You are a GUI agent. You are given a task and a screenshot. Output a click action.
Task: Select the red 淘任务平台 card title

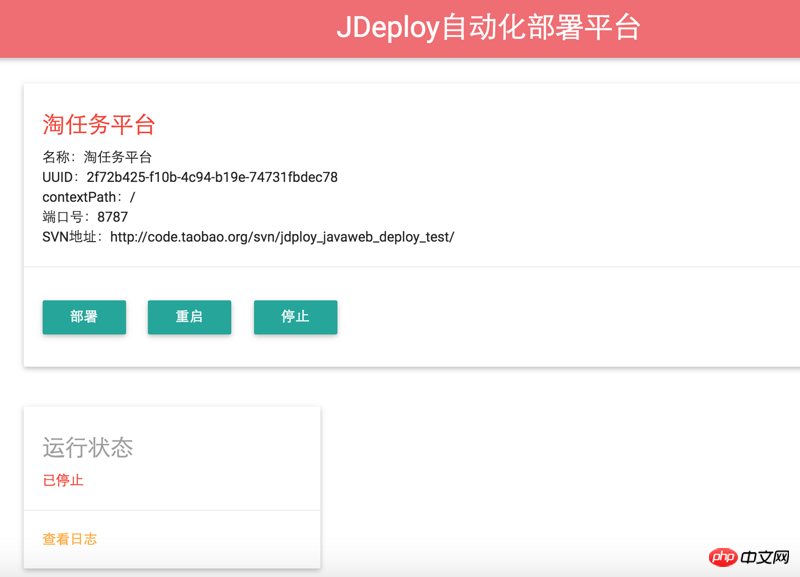[99, 125]
